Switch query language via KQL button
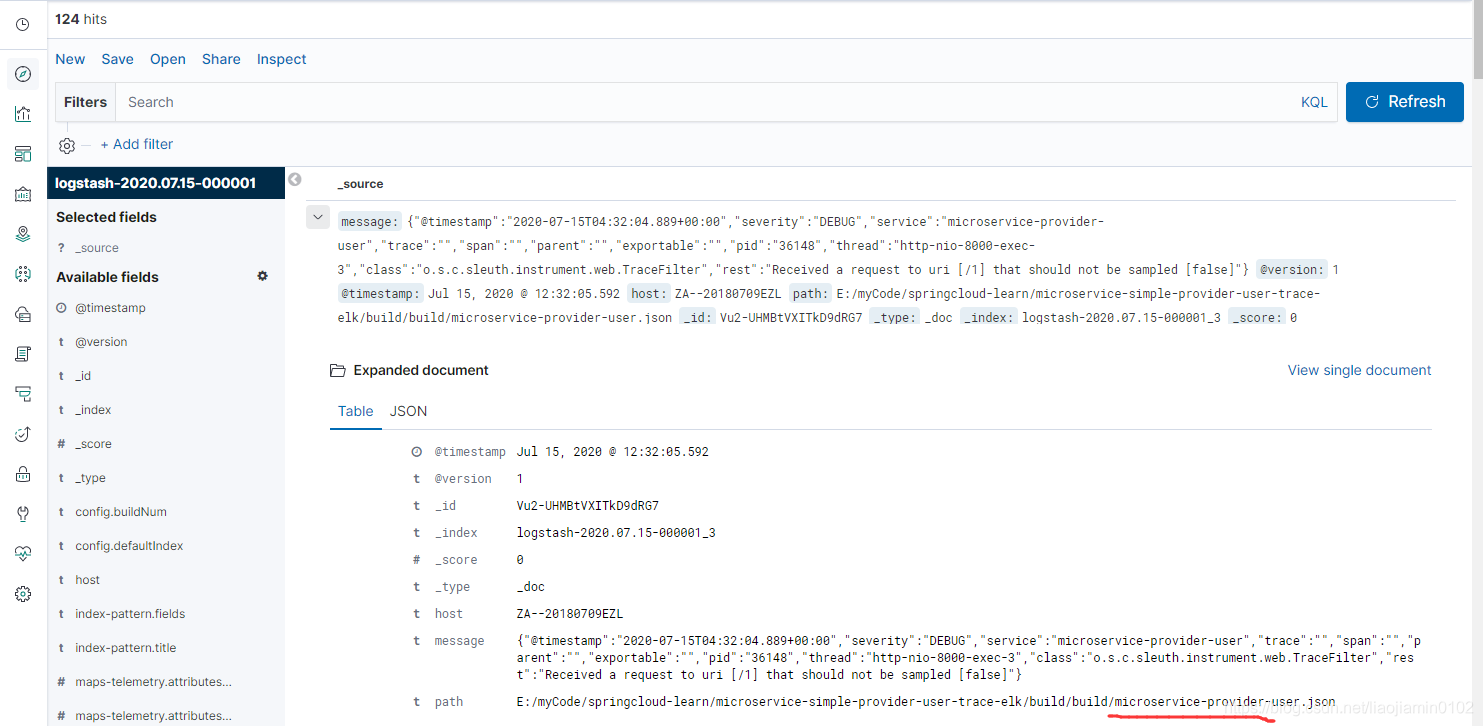The width and height of the screenshot is (1483, 726). tap(1314, 102)
